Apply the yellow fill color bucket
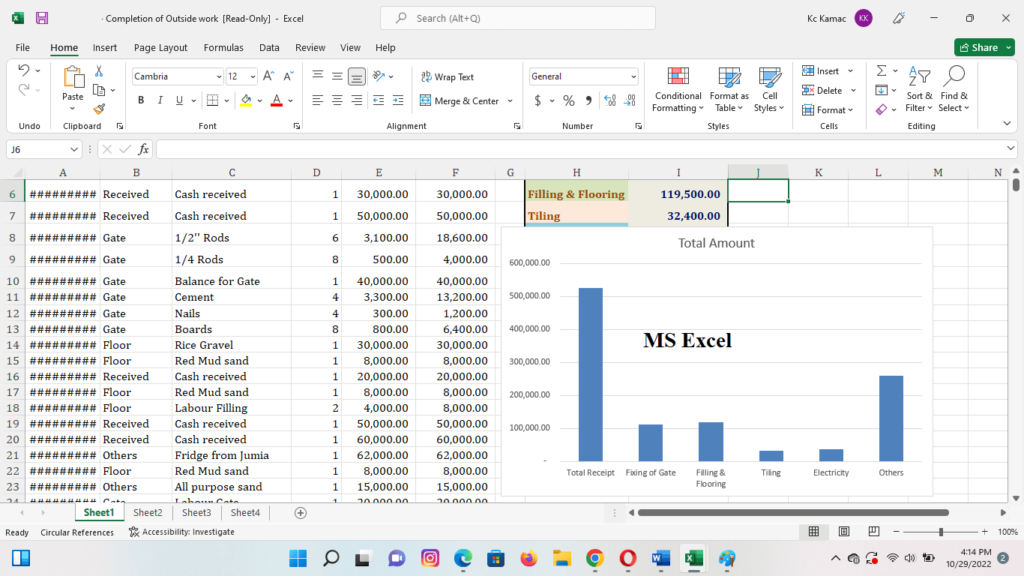 point(246,101)
